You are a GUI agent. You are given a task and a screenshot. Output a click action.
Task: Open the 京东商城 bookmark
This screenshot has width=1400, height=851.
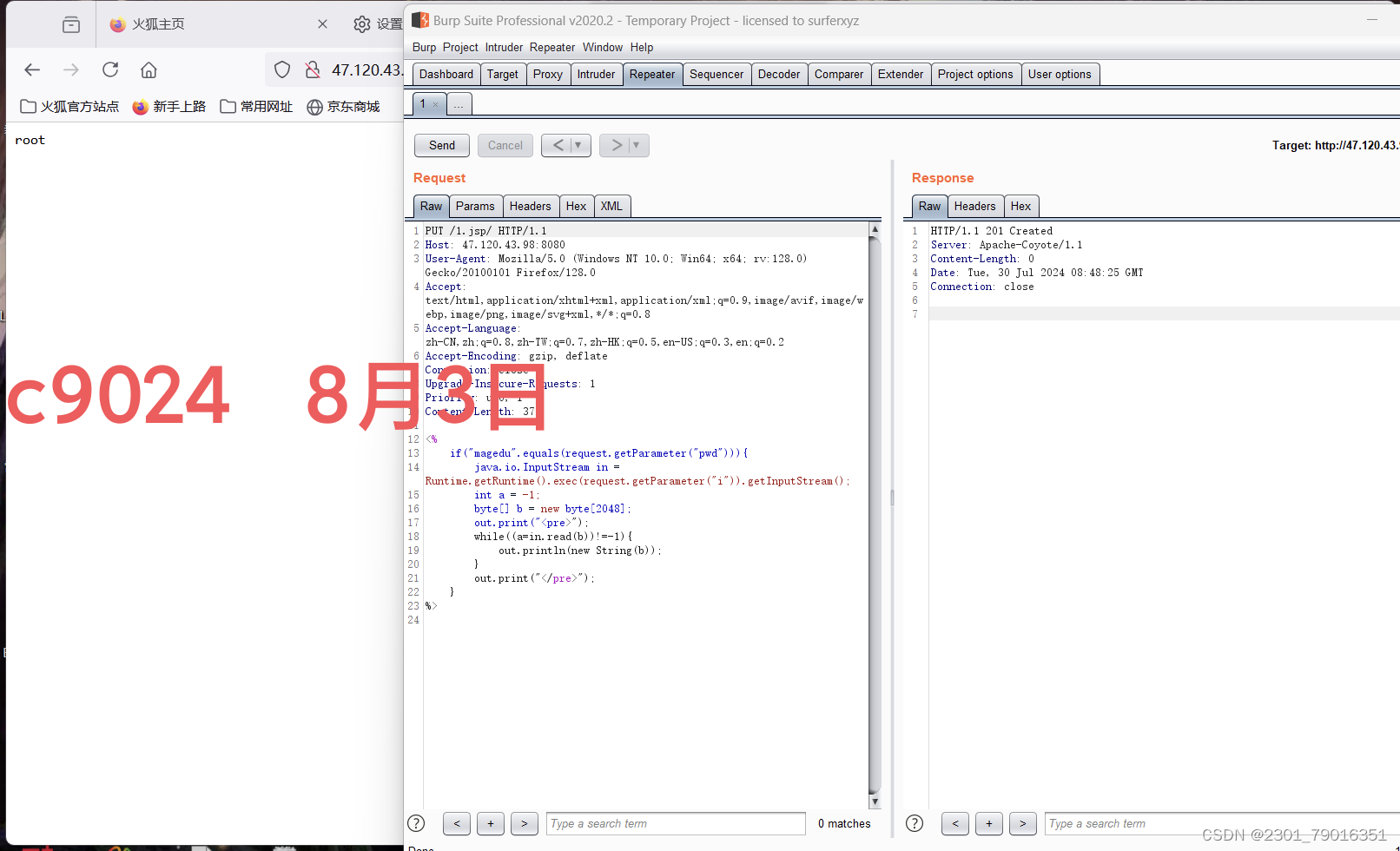344,106
